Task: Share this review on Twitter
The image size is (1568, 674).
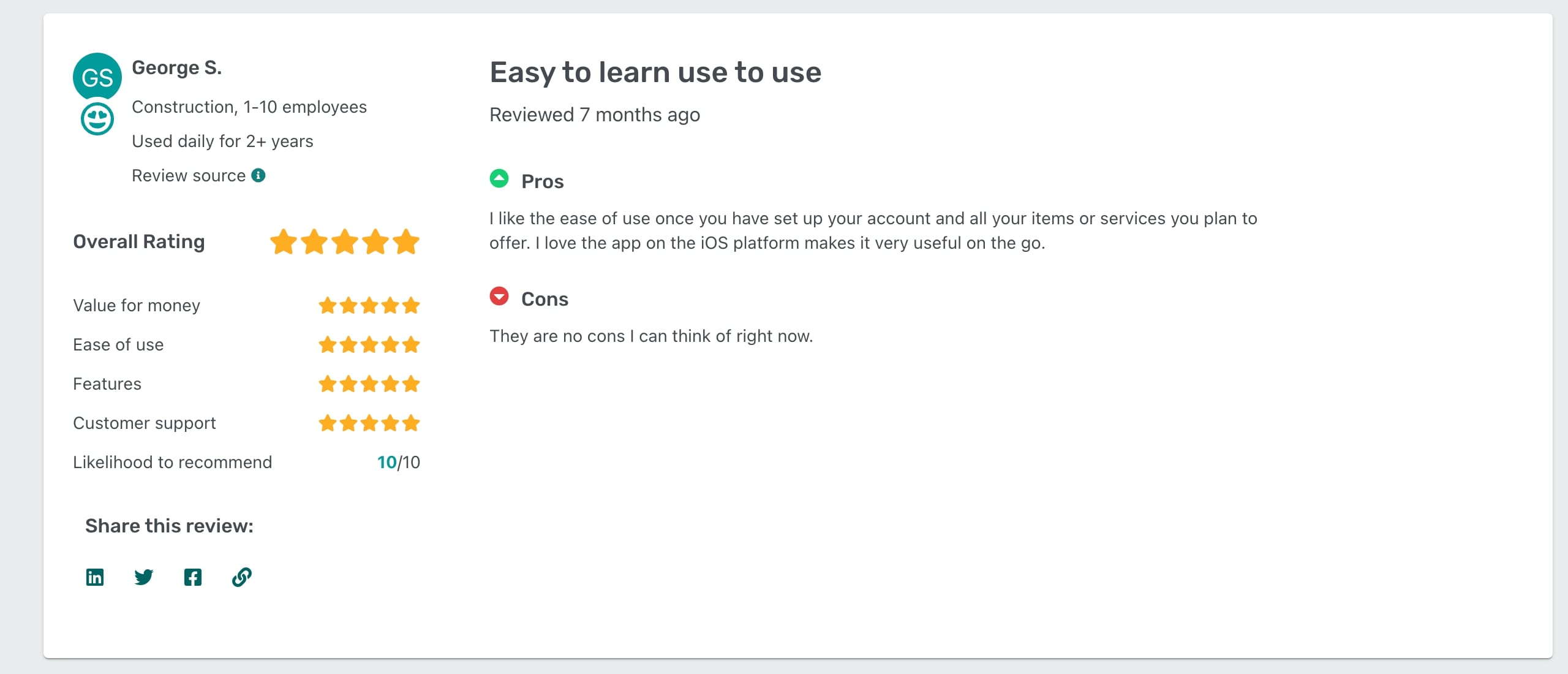Action: pyautogui.click(x=144, y=577)
